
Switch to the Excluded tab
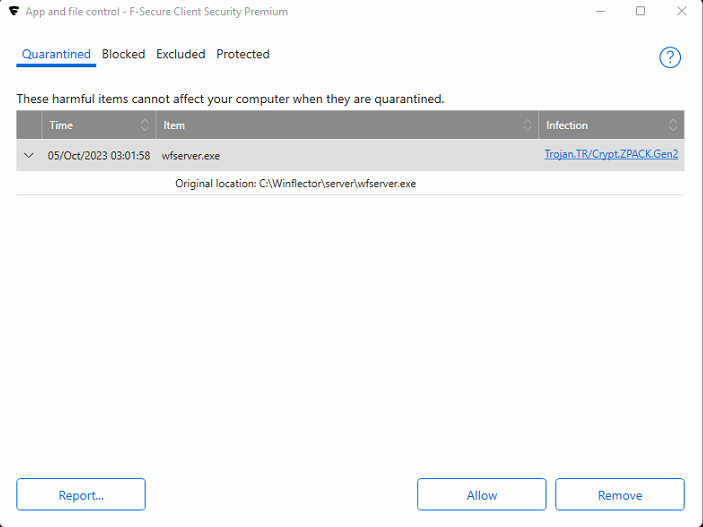click(x=181, y=54)
